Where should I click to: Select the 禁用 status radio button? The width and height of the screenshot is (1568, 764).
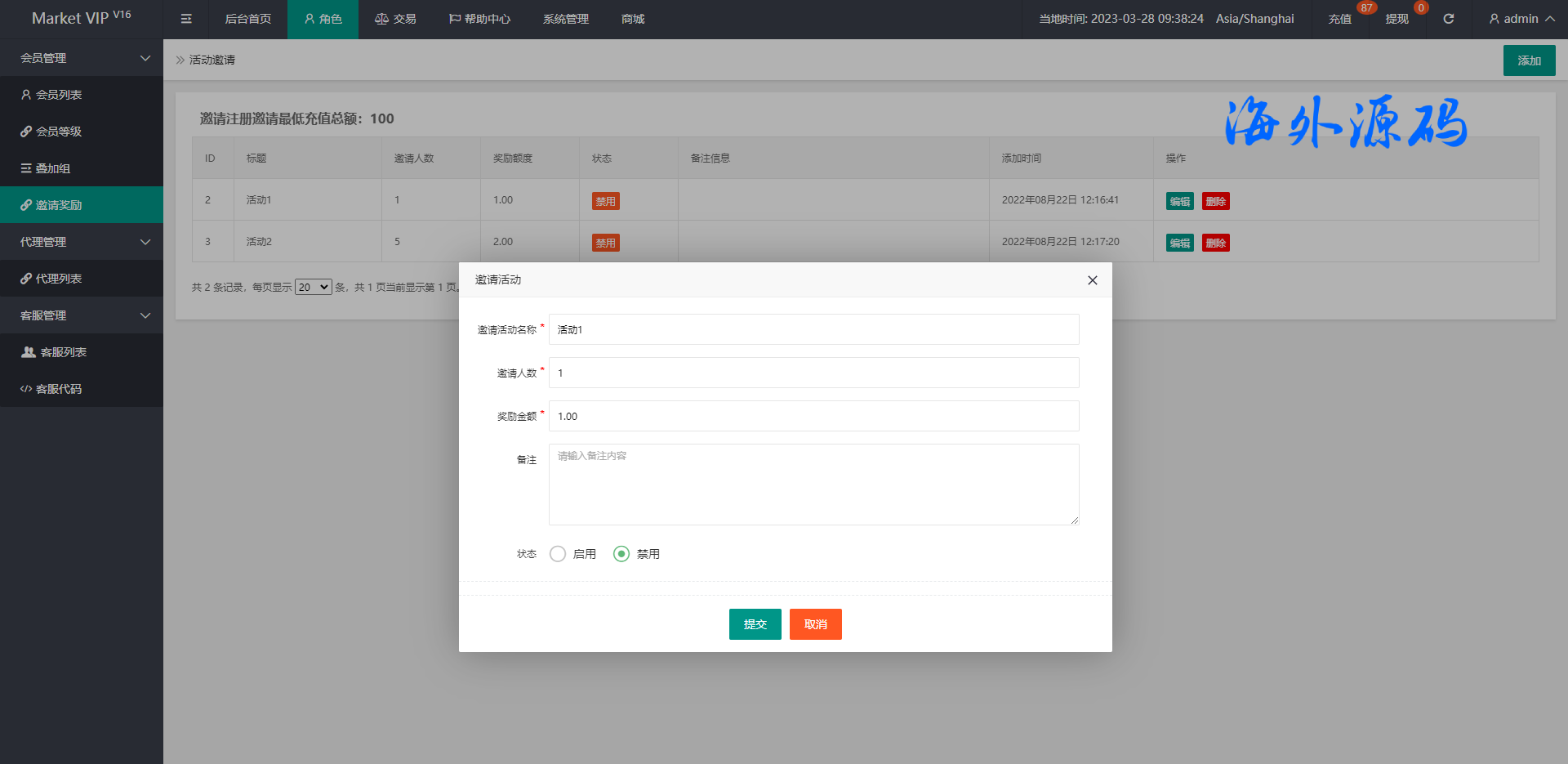coord(621,554)
